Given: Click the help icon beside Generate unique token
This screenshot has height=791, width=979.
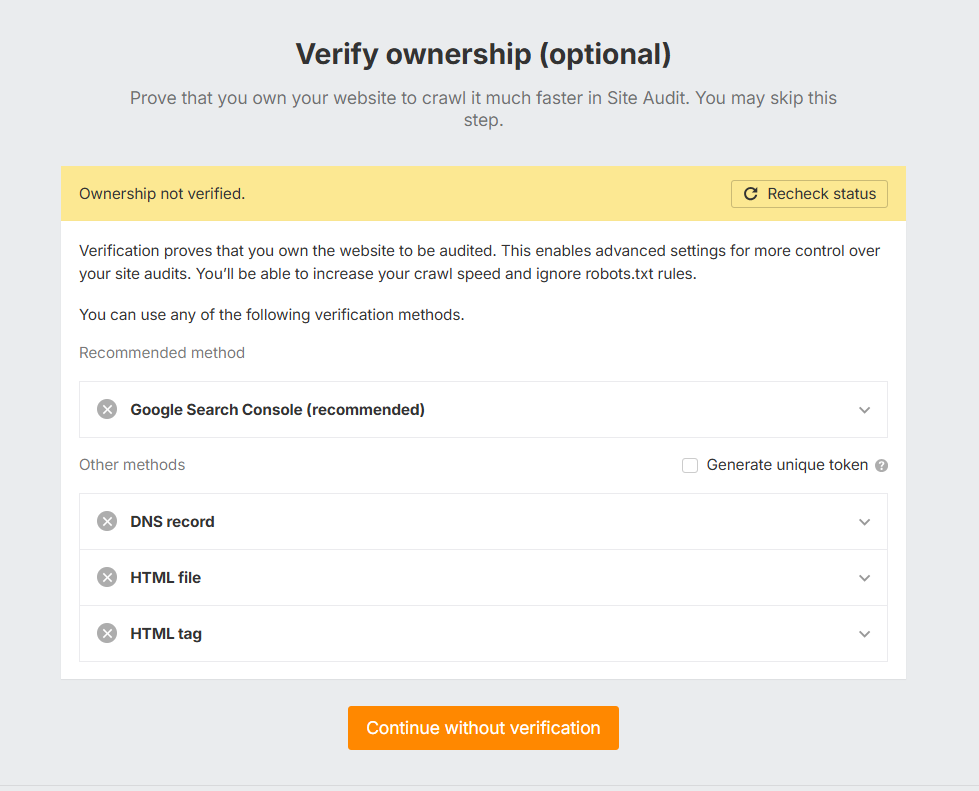Looking at the screenshot, I should coord(881,465).
